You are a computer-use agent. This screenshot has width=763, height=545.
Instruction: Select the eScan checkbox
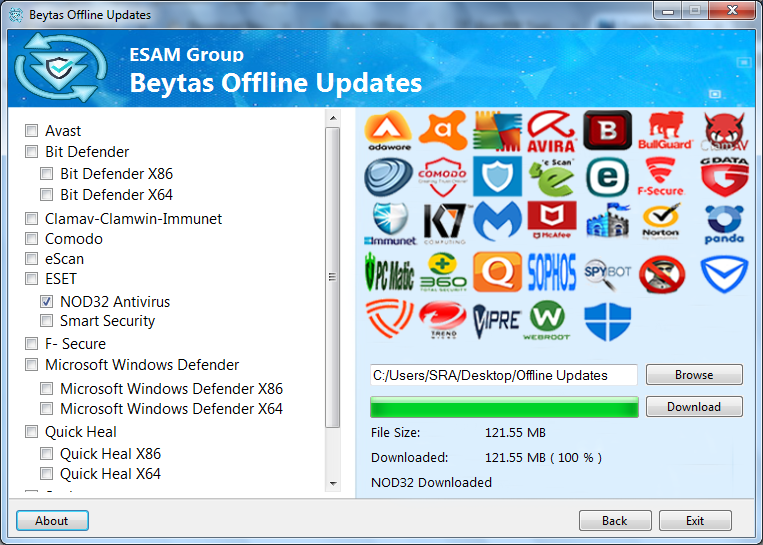pos(32,258)
